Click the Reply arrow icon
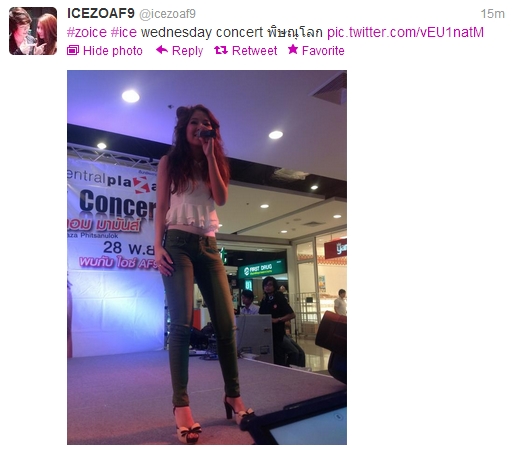Screen dimensions: 512x456 click(x=162, y=50)
